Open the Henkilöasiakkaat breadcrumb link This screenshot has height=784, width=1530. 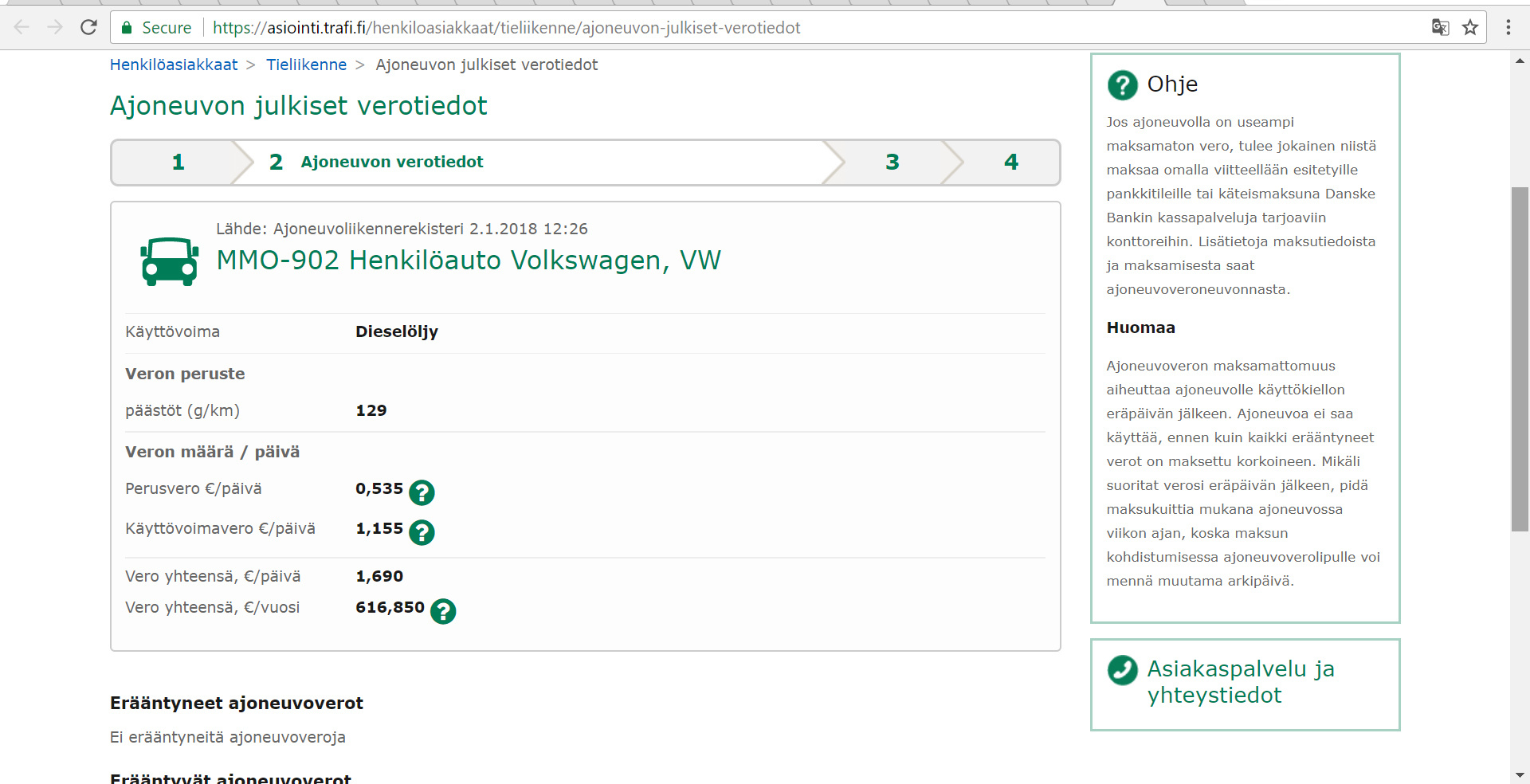(174, 65)
